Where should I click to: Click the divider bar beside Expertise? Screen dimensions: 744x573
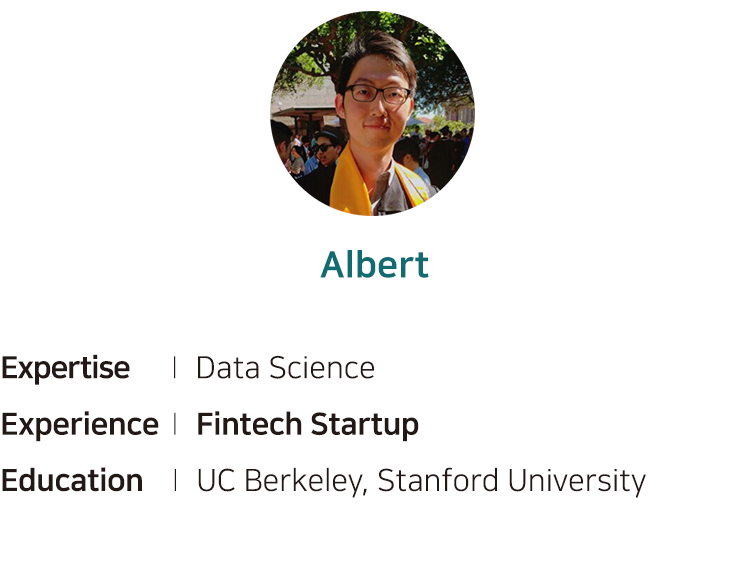(x=175, y=368)
